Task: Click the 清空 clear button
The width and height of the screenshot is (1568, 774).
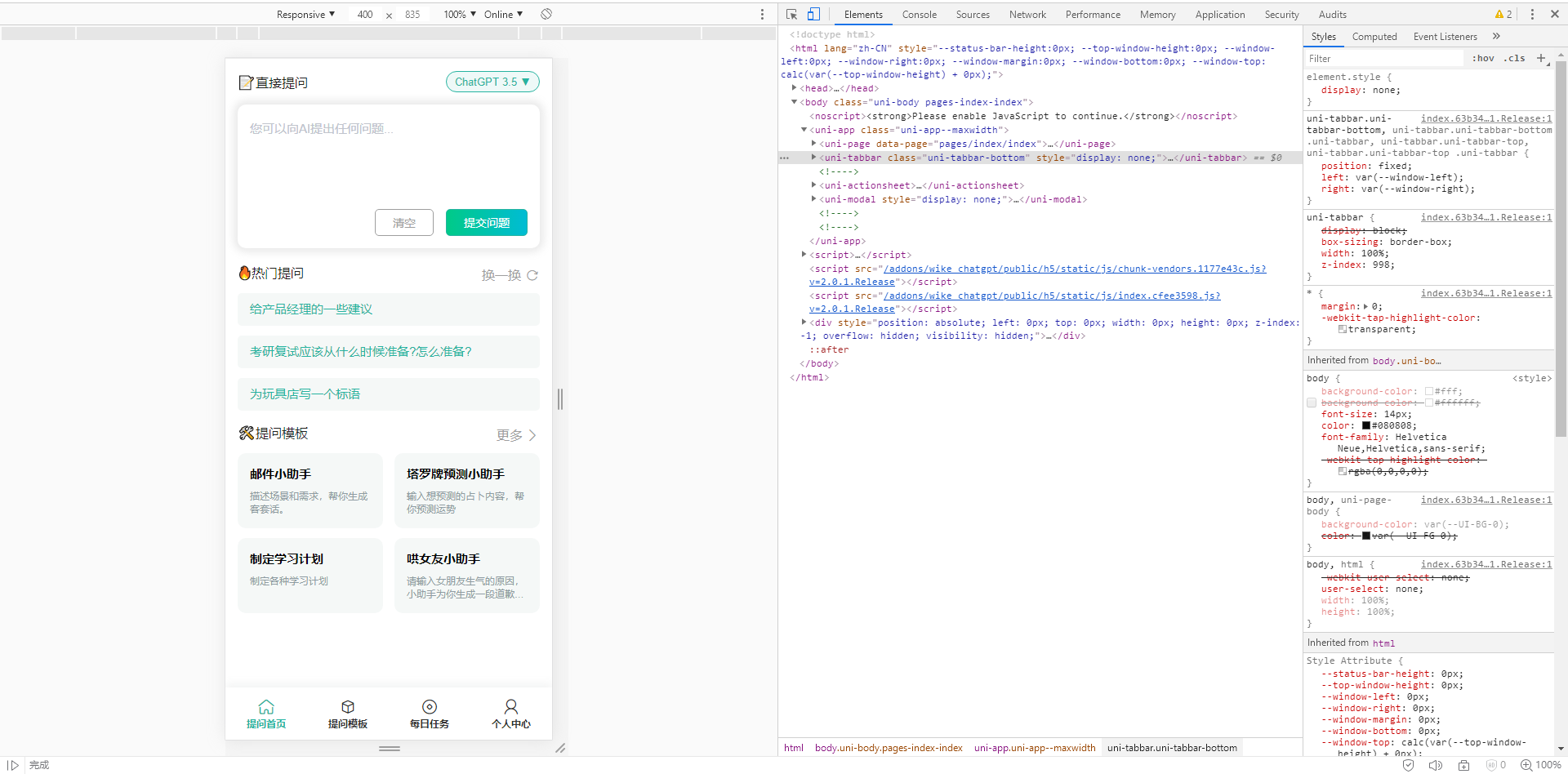Action: click(404, 222)
